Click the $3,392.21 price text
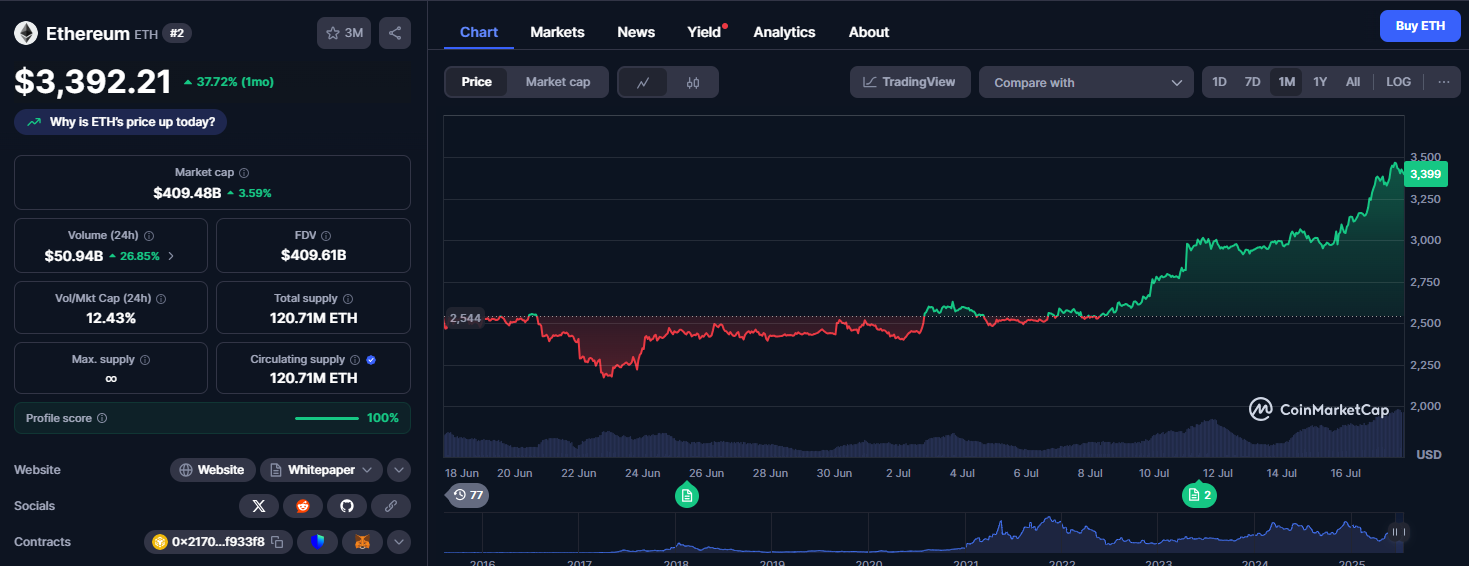Image resolution: width=1469 pixels, height=566 pixels. tap(92, 83)
